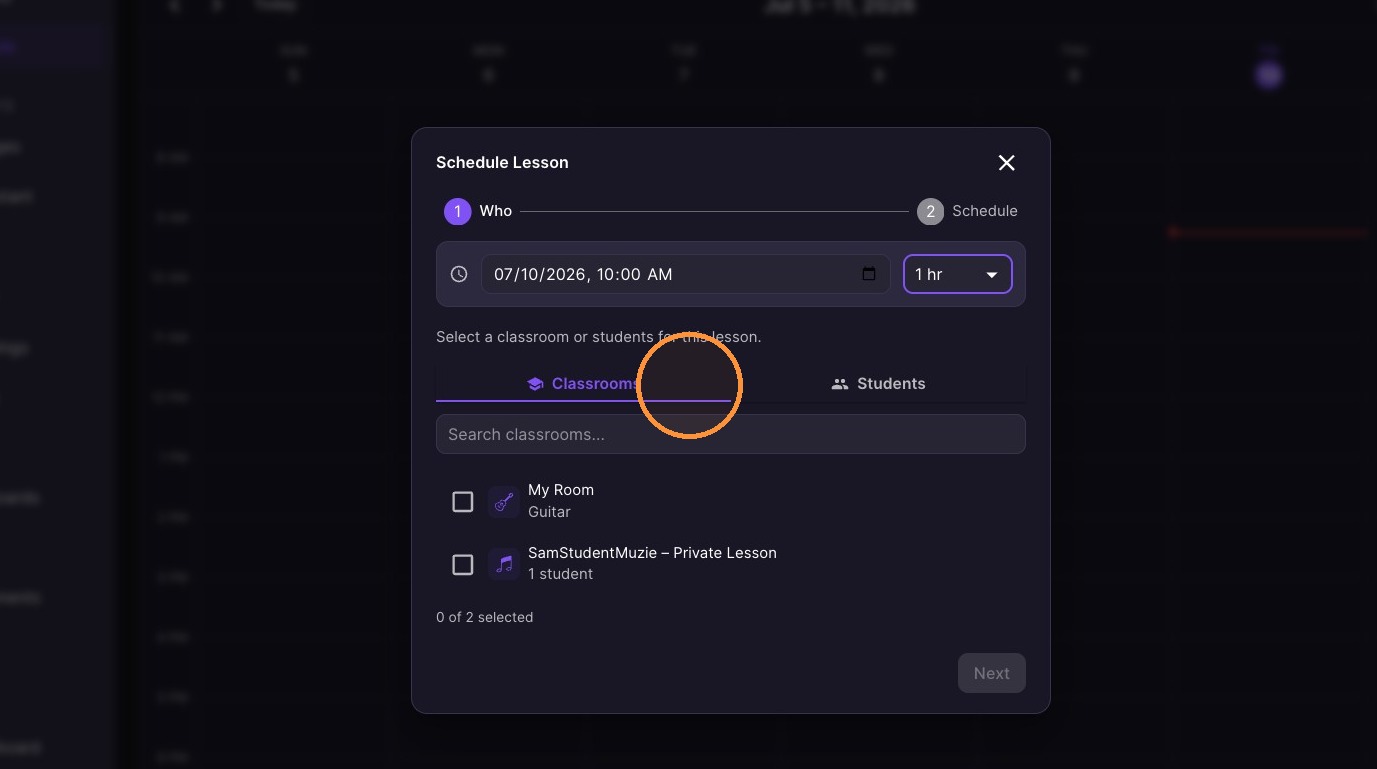Image resolution: width=1377 pixels, height=769 pixels.
Task: Open the calendar picker icon in date field
Action: pos(869,274)
